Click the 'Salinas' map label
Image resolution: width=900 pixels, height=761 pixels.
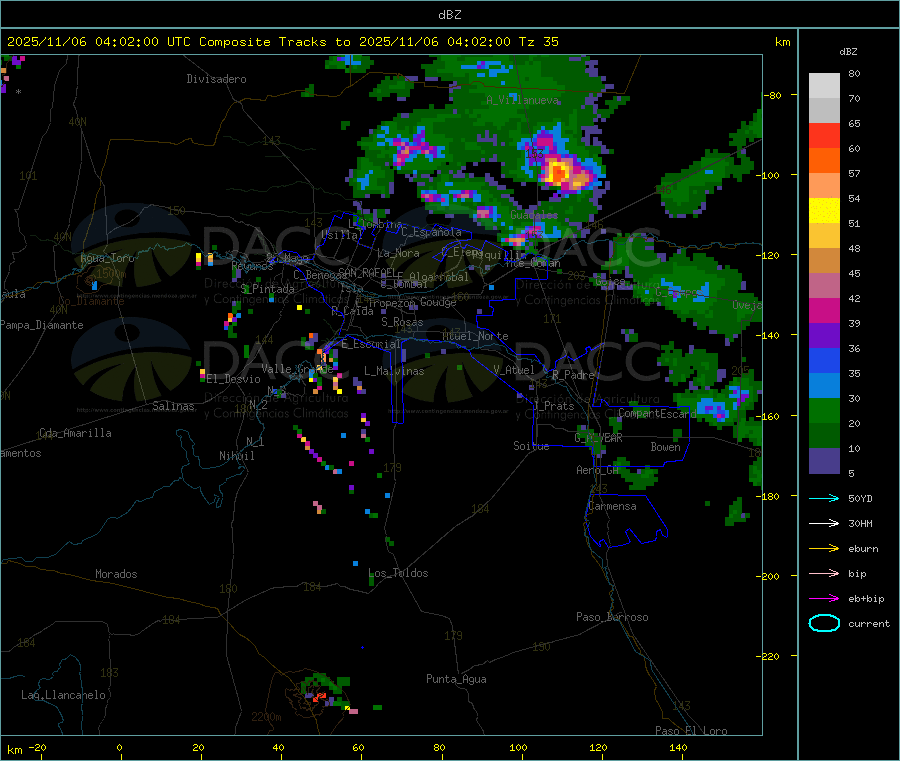pyautogui.click(x=173, y=406)
